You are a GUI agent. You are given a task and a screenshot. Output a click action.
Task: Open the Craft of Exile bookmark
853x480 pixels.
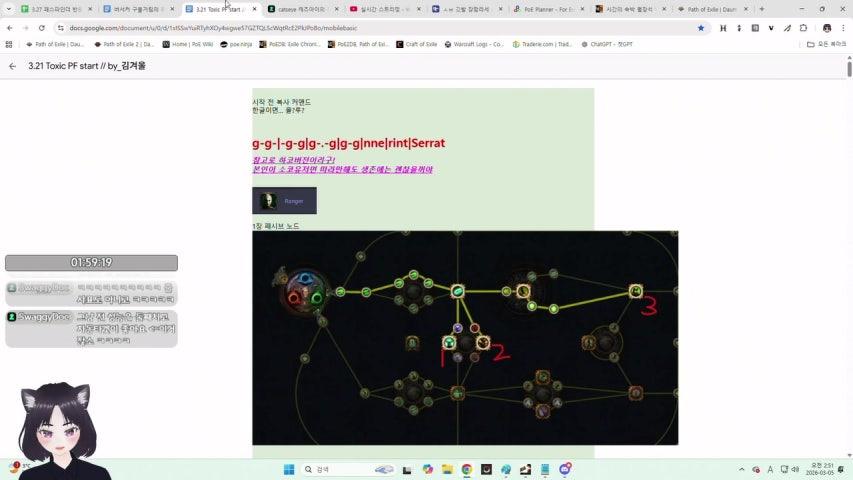(417, 44)
